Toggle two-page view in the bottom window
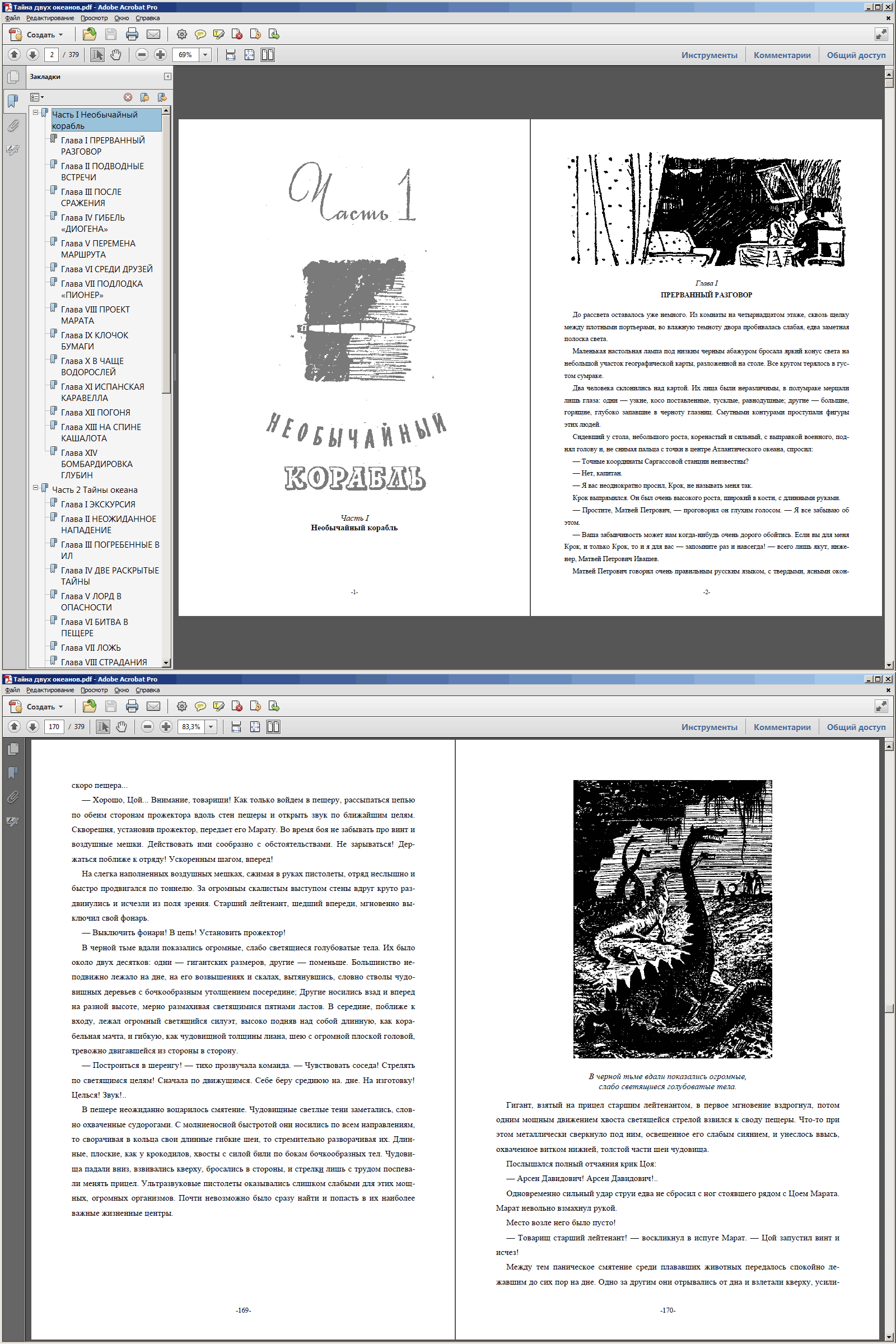Screen dimensions: 896x1344 click(273, 726)
